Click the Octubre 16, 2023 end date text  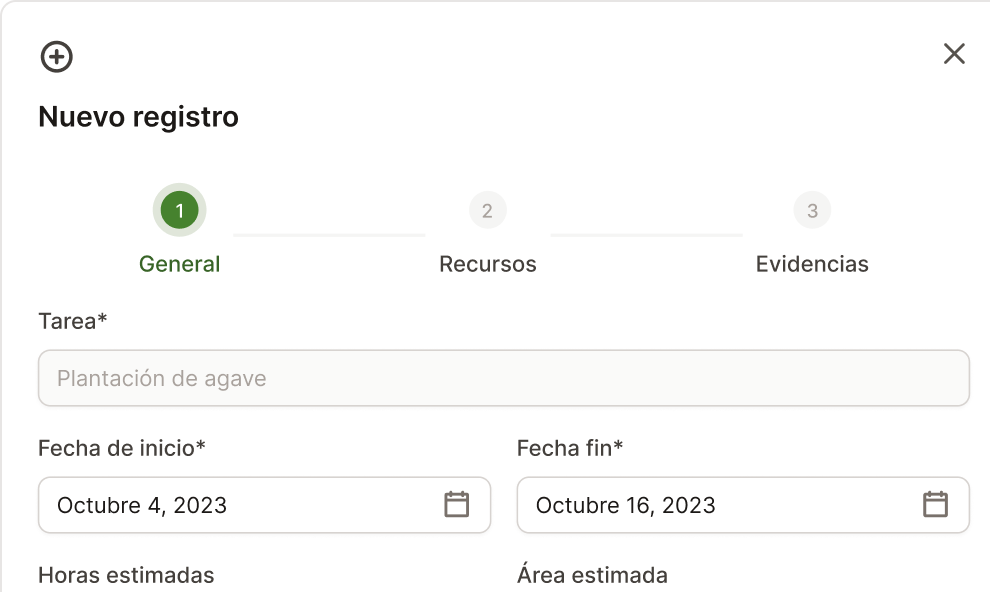tap(626, 505)
